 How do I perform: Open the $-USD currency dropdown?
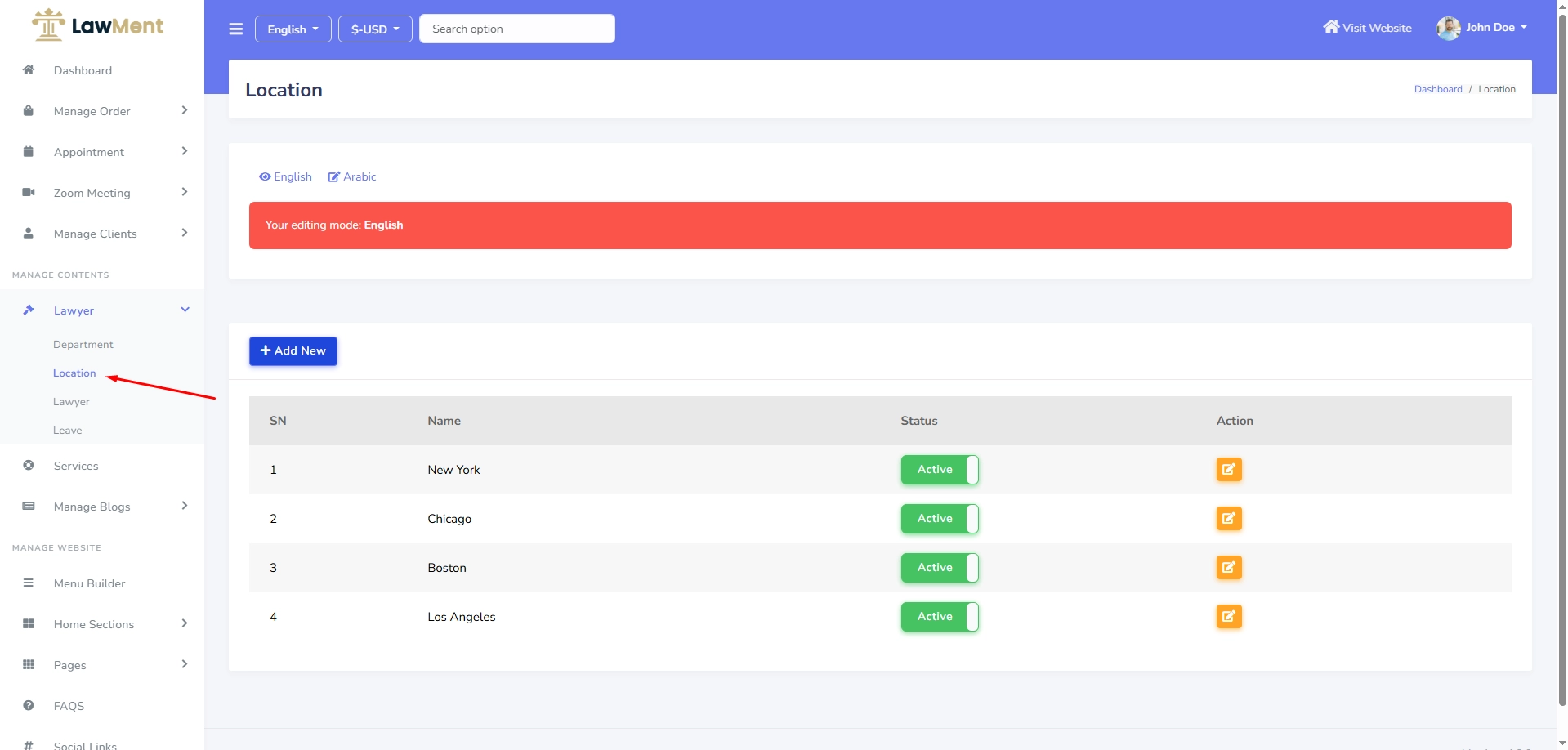[375, 29]
